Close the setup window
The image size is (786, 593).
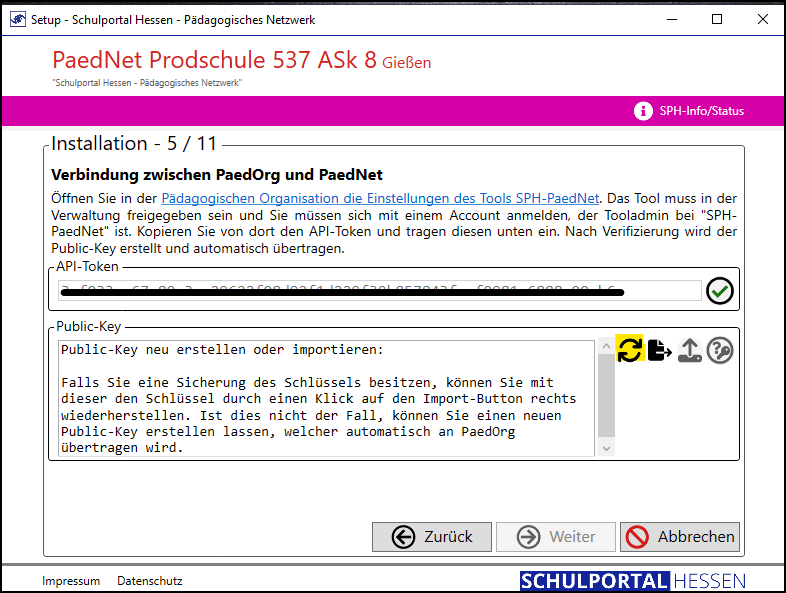tap(762, 20)
